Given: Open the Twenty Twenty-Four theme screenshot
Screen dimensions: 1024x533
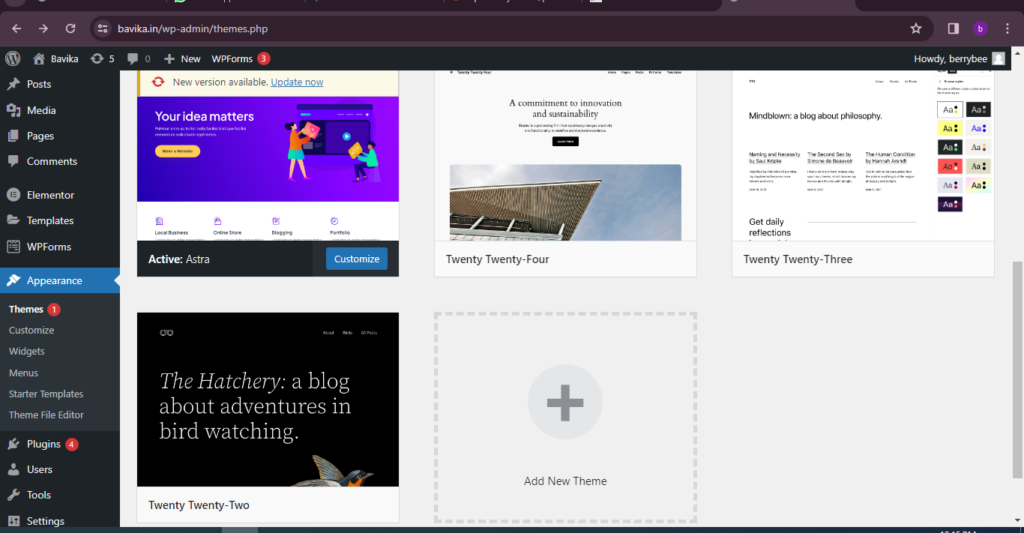Looking at the screenshot, I should (566, 155).
